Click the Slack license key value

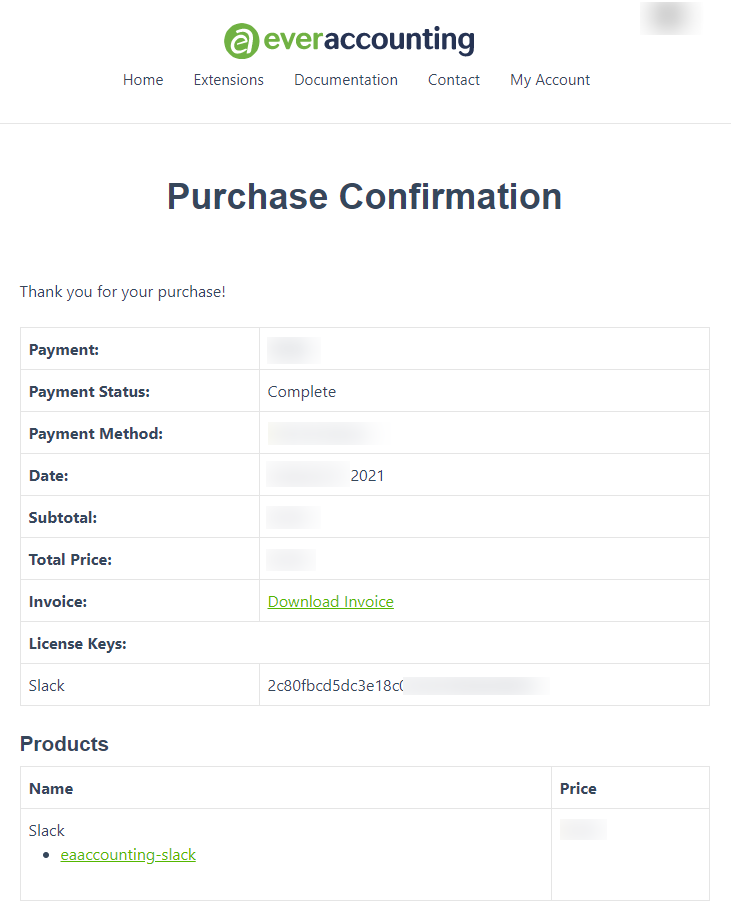[x=408, y=686]
